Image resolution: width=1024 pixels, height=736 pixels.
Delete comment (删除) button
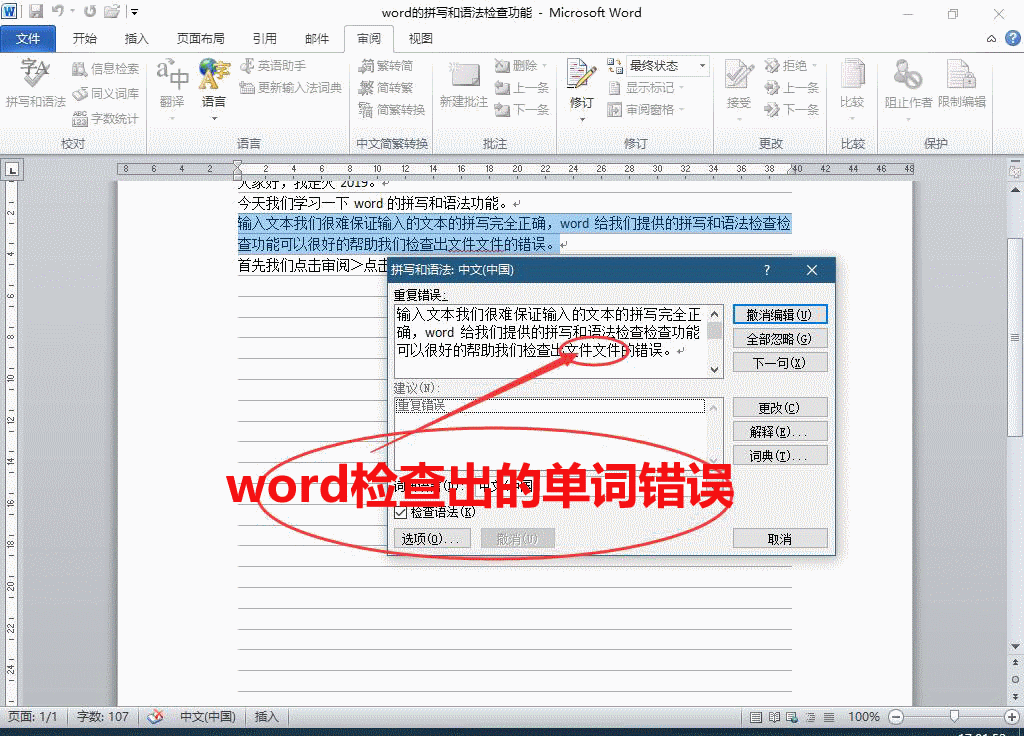(x=515, y=65)
